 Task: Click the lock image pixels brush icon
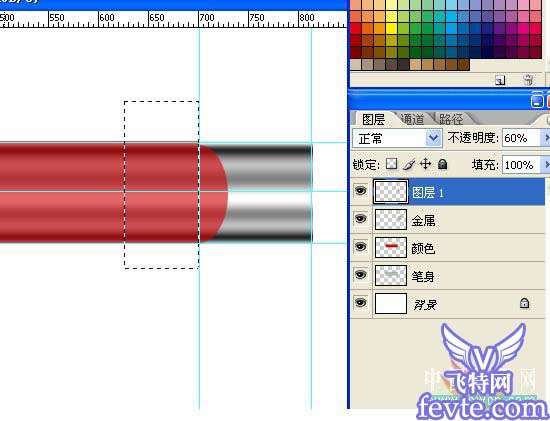pos(409,164)
